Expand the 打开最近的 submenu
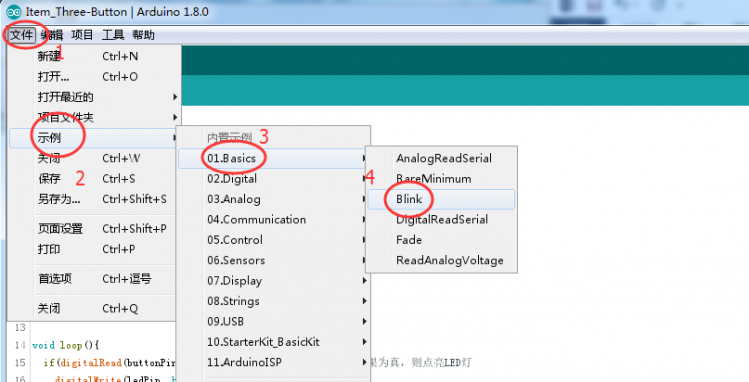 pos(94,97)
